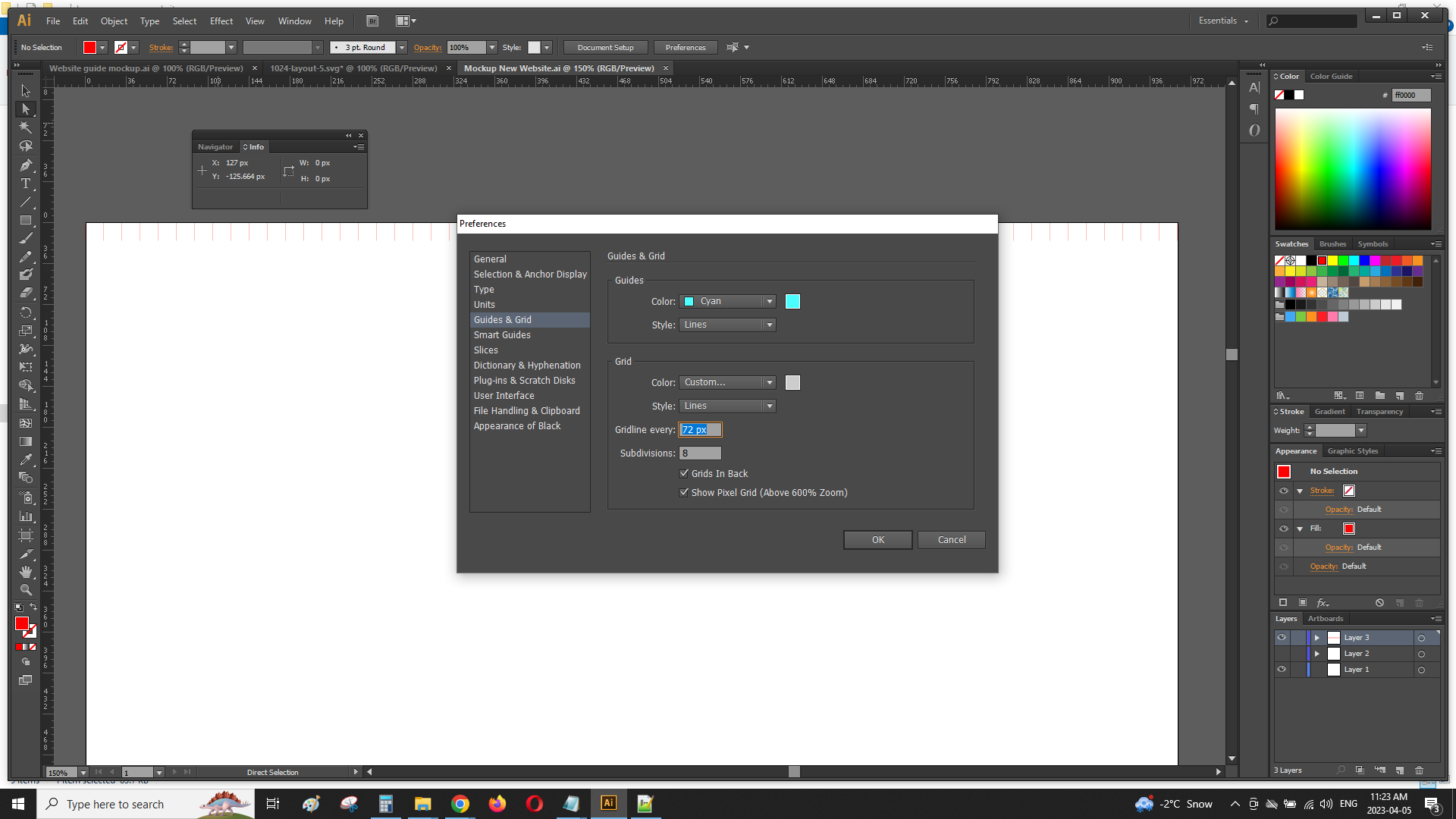Click Cancel in Preferences dialog

click(951, 540)
